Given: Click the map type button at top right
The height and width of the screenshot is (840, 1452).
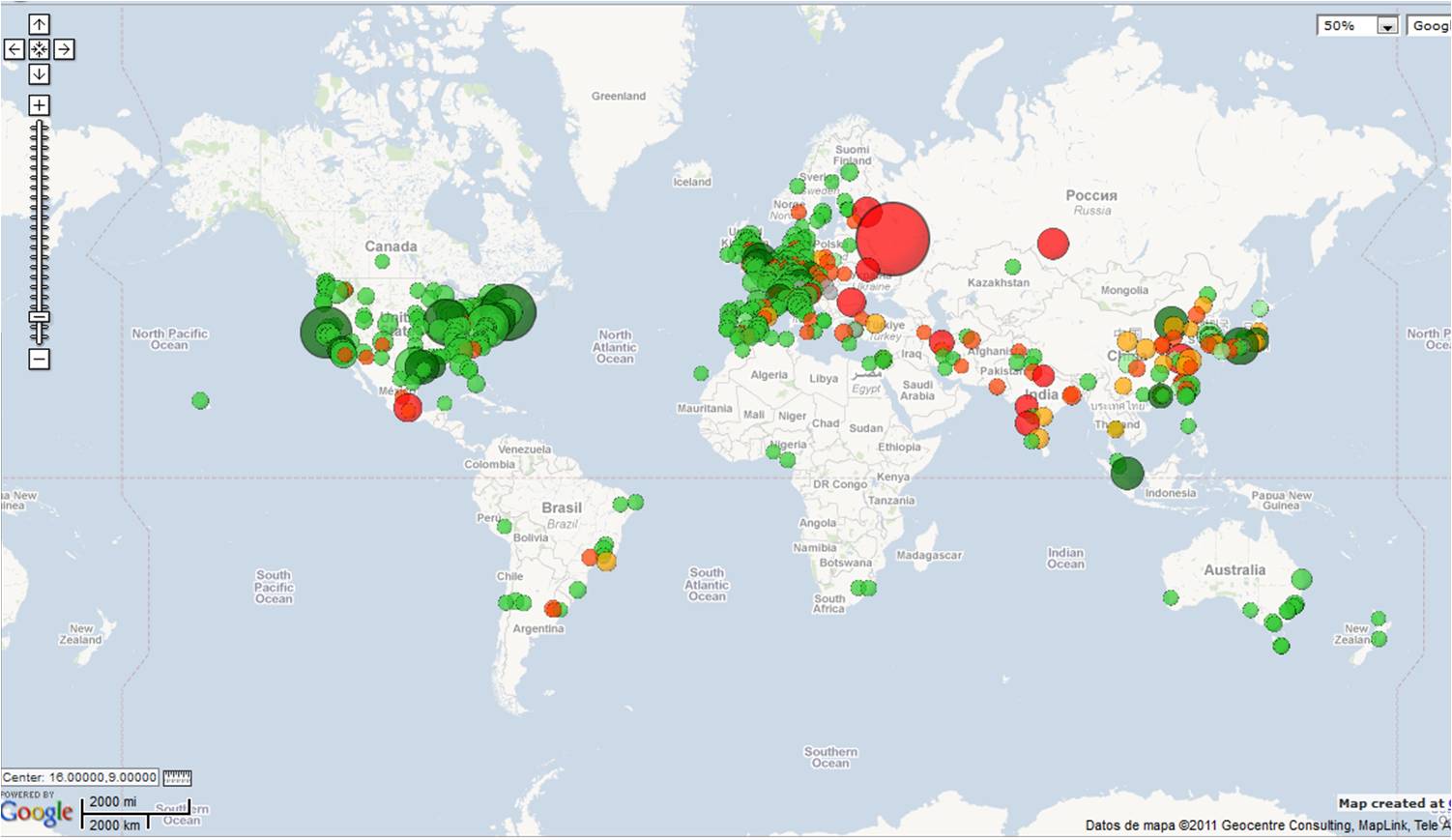Looking at the screenshot, I should [1429, 26].
